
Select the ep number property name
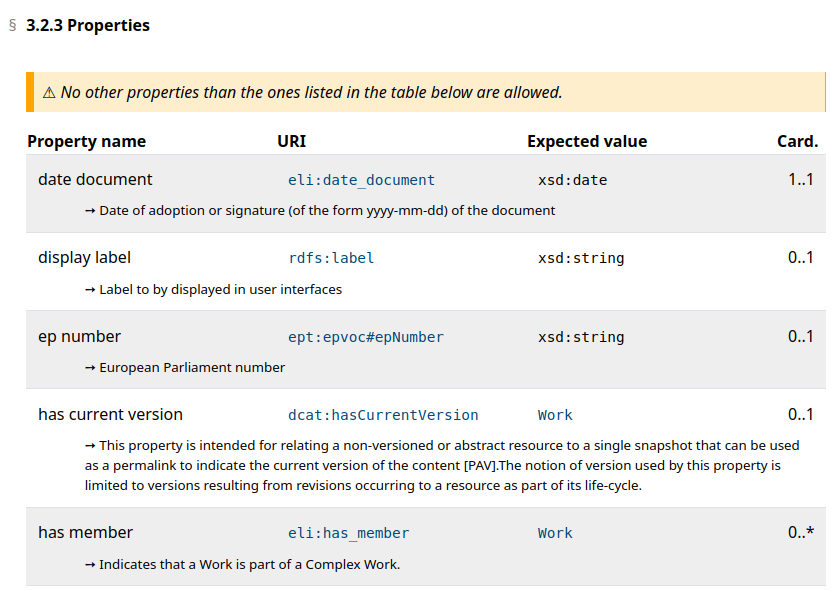pos(79,337)
